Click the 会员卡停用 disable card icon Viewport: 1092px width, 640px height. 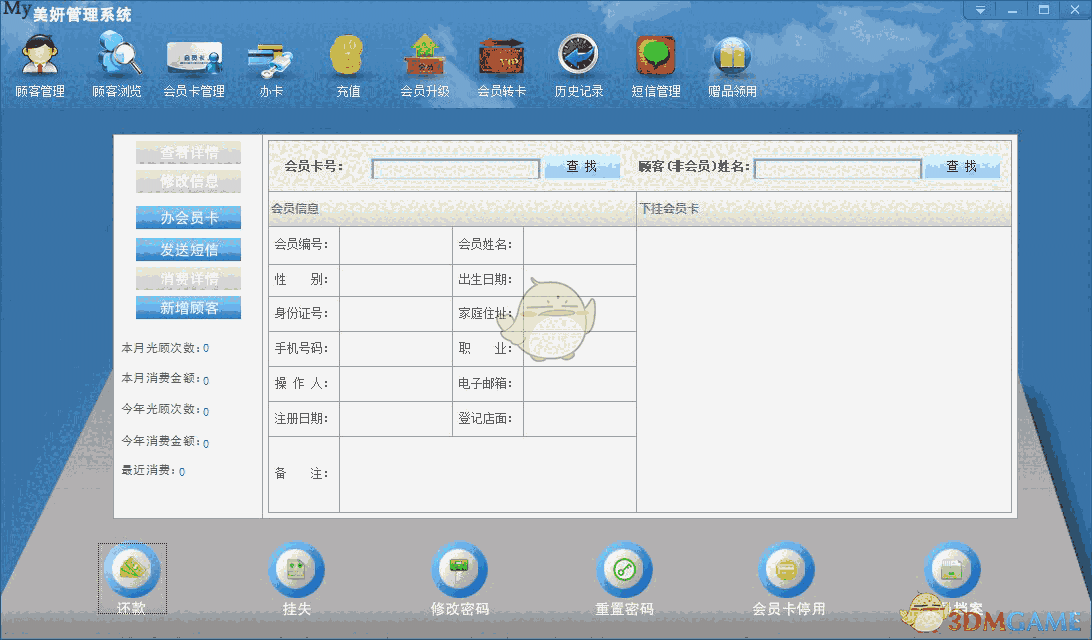pyautogui.click(x=787, y=570)
